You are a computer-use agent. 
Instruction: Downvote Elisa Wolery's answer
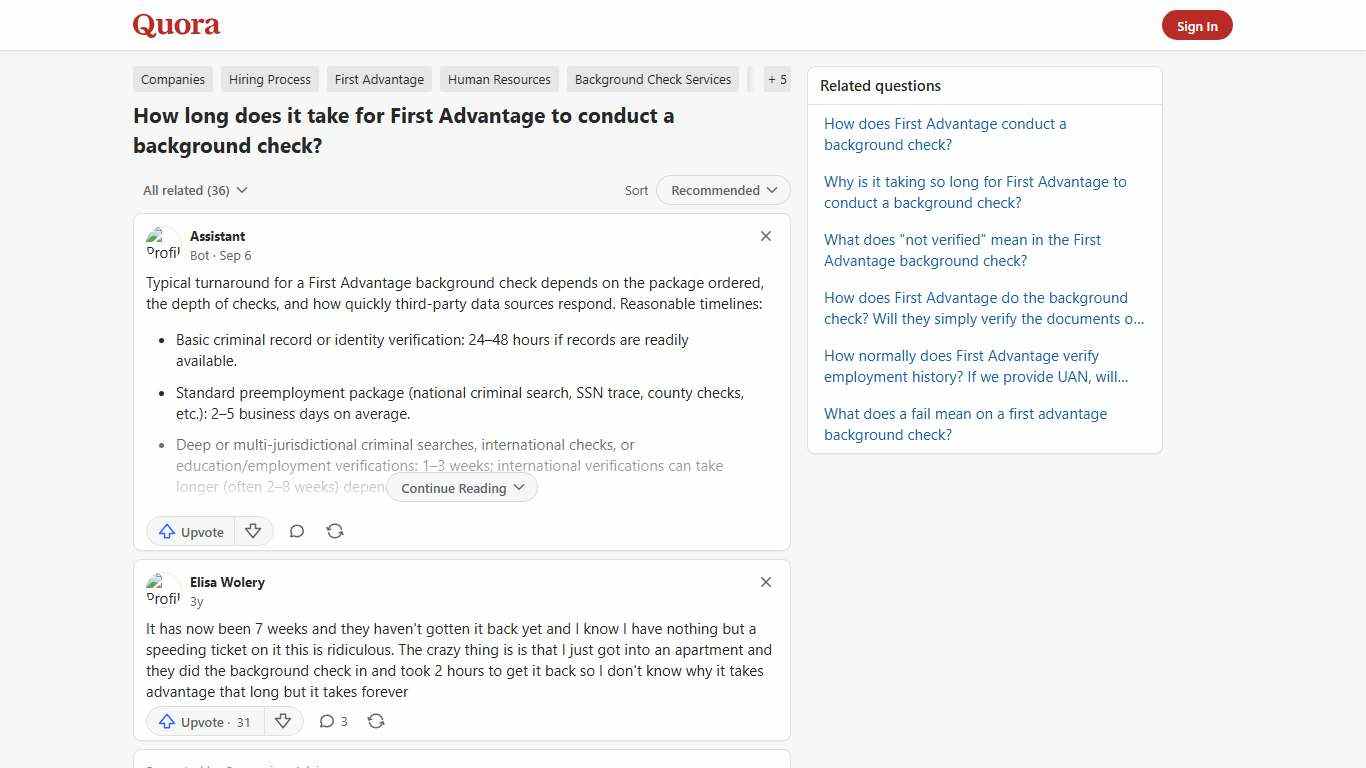pyautogui.click(x=283, y=721)
